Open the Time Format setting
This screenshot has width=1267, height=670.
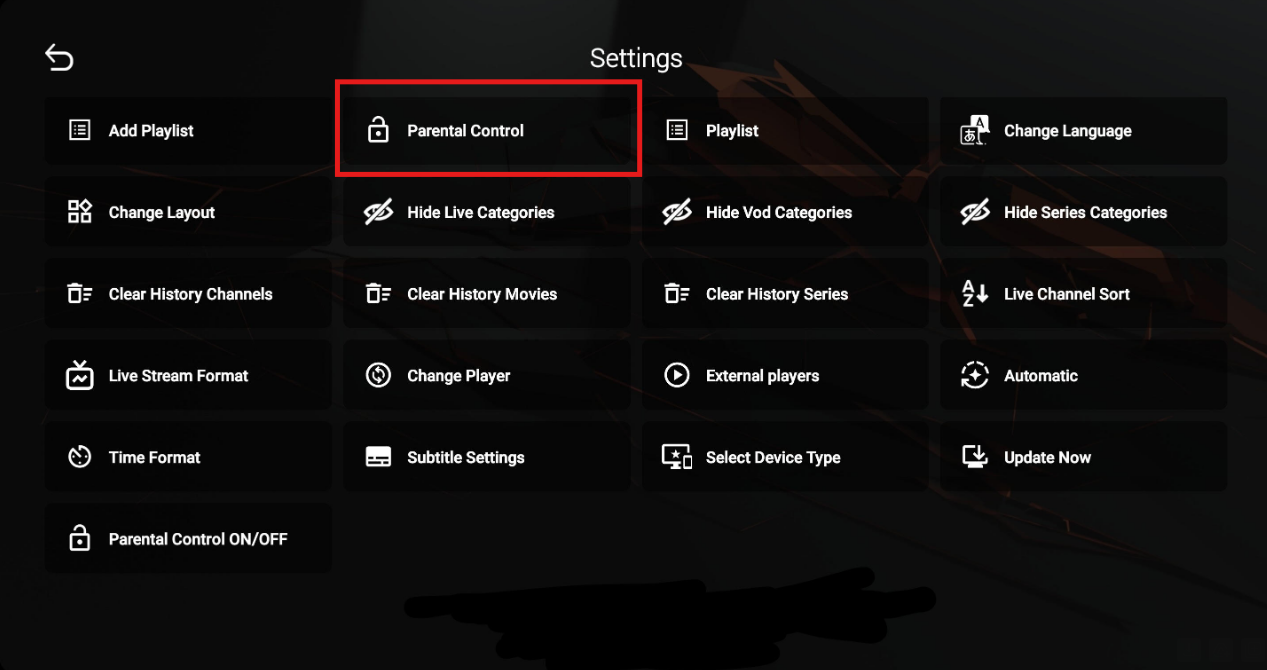click(x=188, y=457)
